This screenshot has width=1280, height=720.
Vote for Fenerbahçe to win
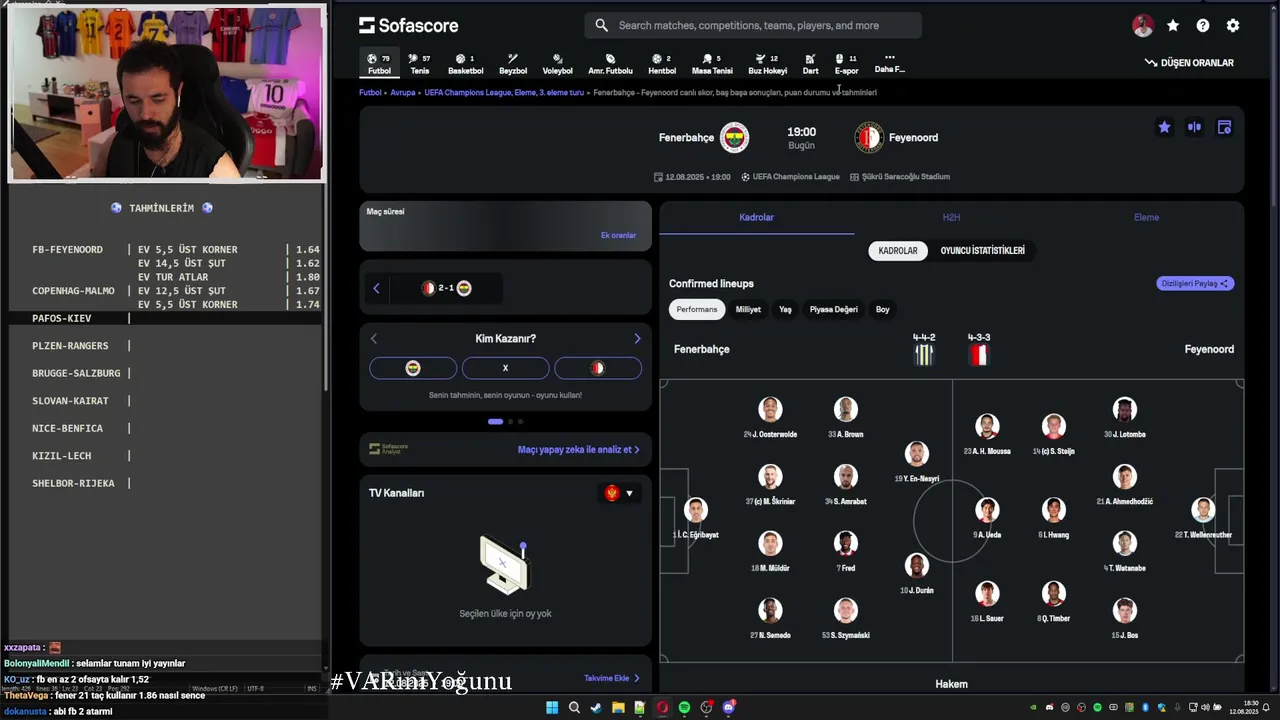(413, 368)
